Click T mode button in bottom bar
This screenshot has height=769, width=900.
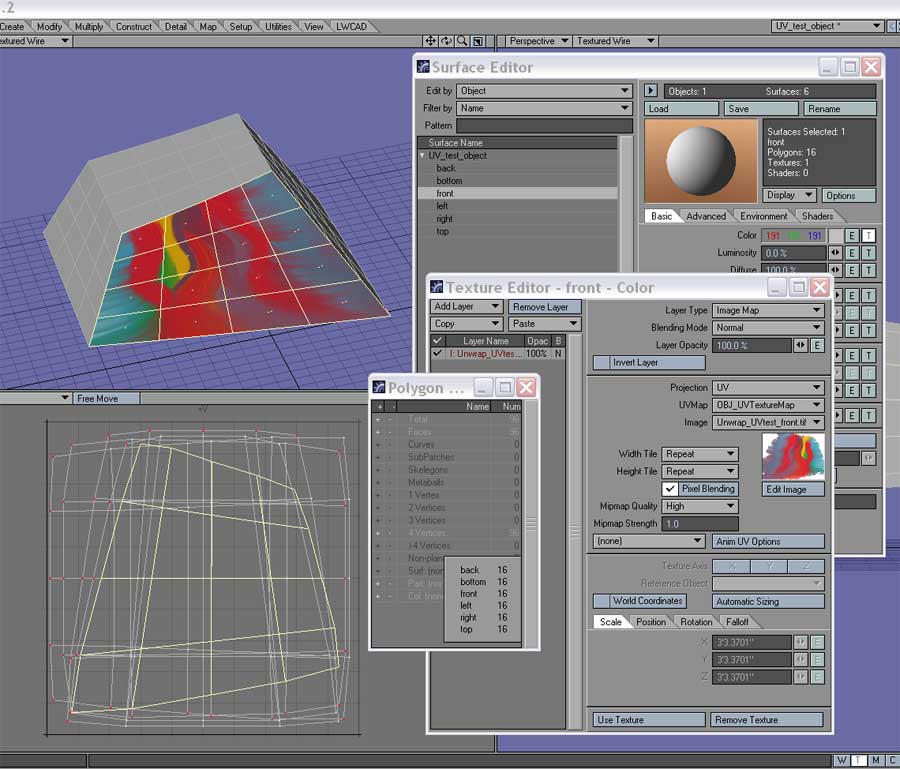(858, 760)
